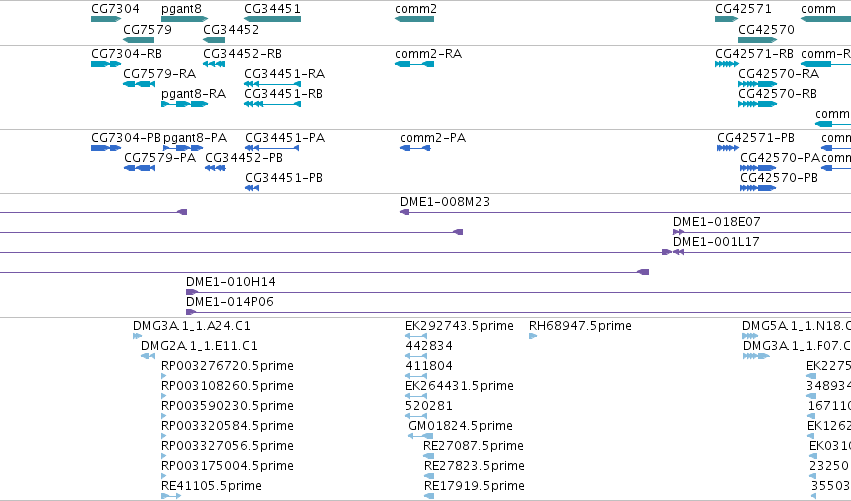Select the DME1-018E07 BAC label
851x501 pixels.
pyautogui.click(x=716, y=221)
